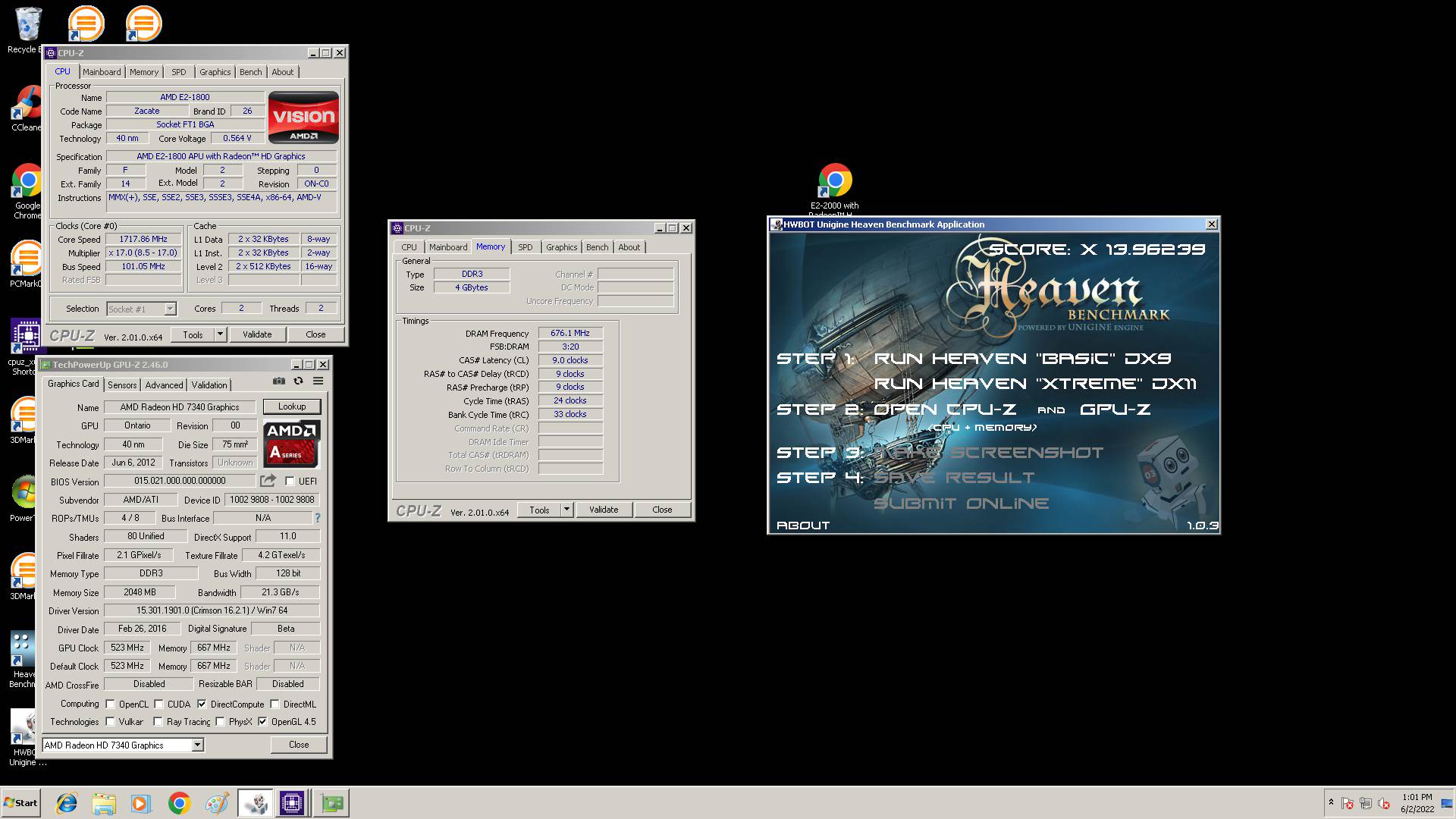
Task: Click the volume tray icon
Action: point(1384,803)
